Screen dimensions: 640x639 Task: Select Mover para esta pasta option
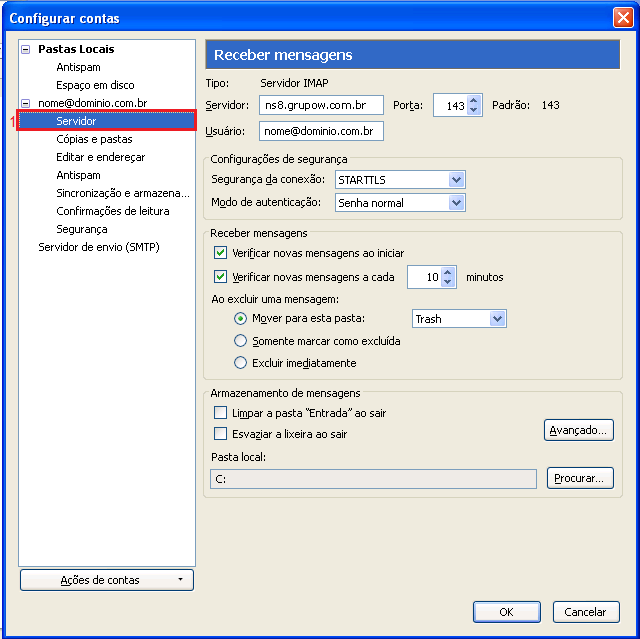240,318
